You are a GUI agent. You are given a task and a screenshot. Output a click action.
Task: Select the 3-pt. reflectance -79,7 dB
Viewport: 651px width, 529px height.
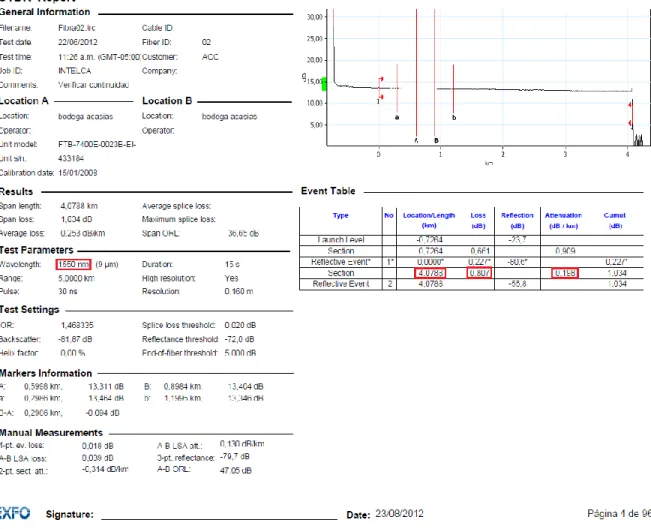235,456
